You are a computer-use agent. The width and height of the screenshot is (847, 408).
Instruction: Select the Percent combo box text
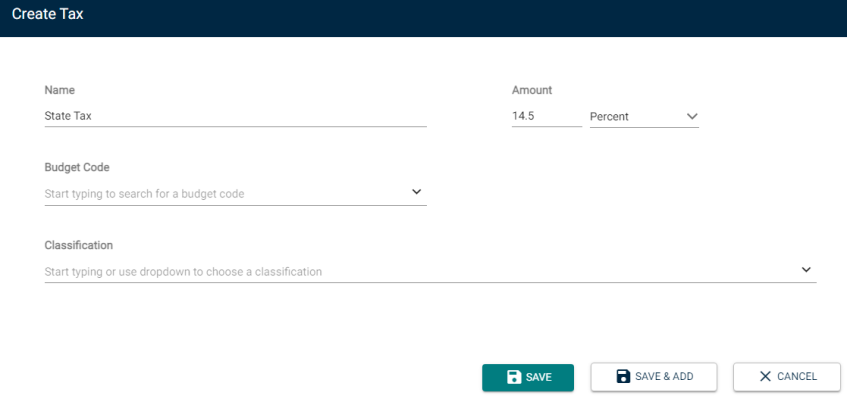(x=609, y=116)
